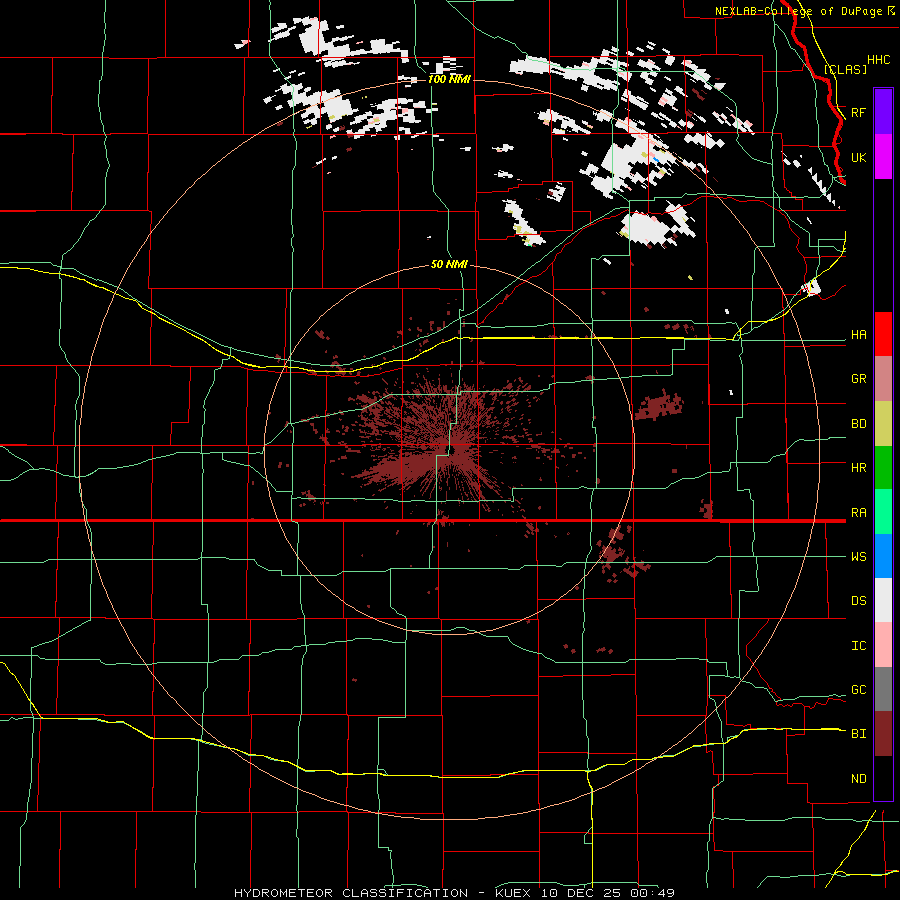Click the BD yellow-olive legend swatch
The image size is (900, 900).
point(883,424)
